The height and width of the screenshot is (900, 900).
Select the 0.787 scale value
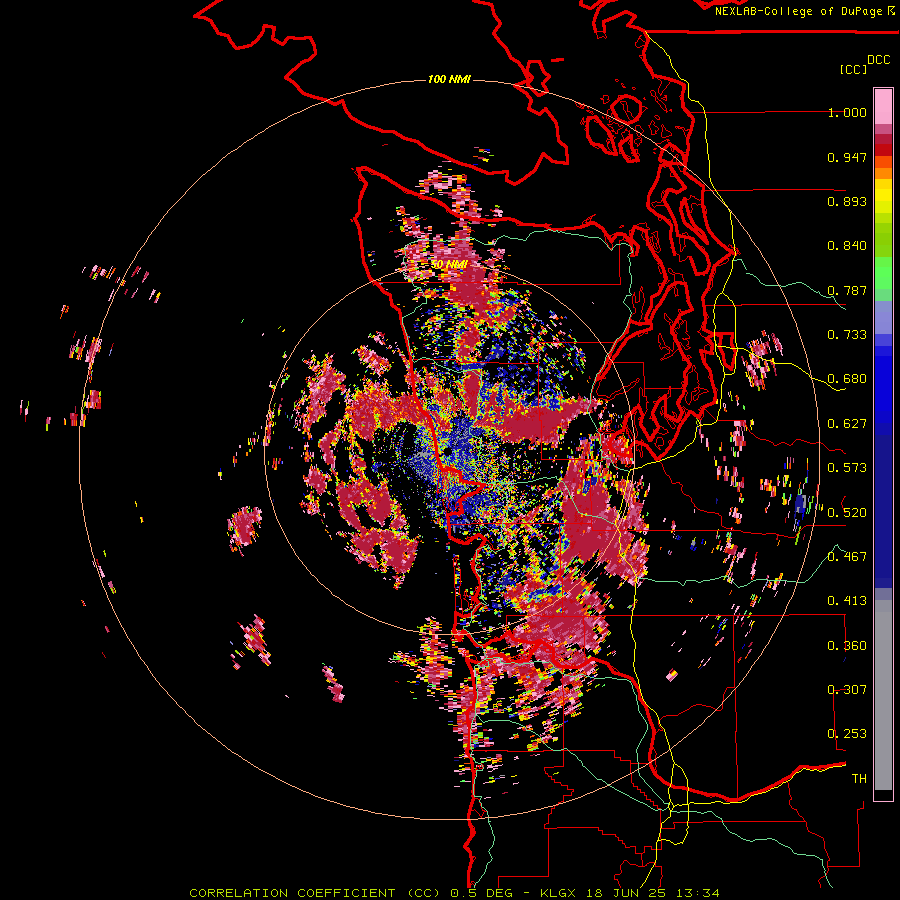(847, 290)
